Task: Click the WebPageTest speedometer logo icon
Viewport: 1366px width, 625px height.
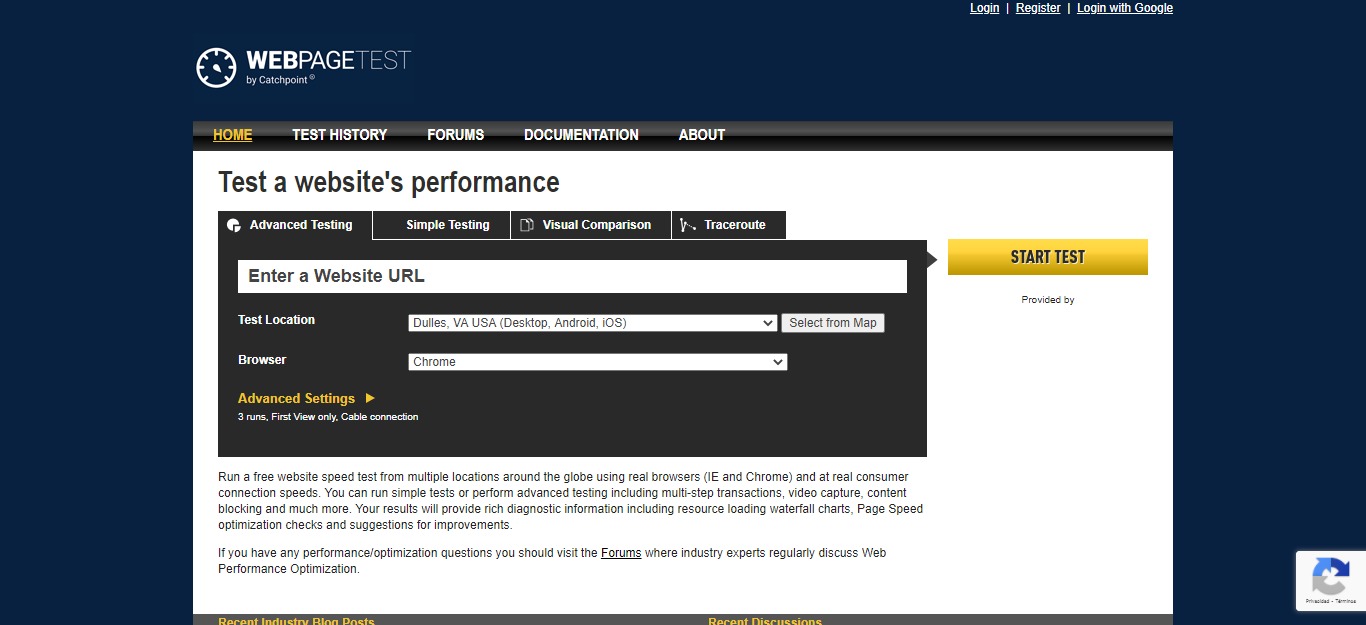Action: point(216,67)
